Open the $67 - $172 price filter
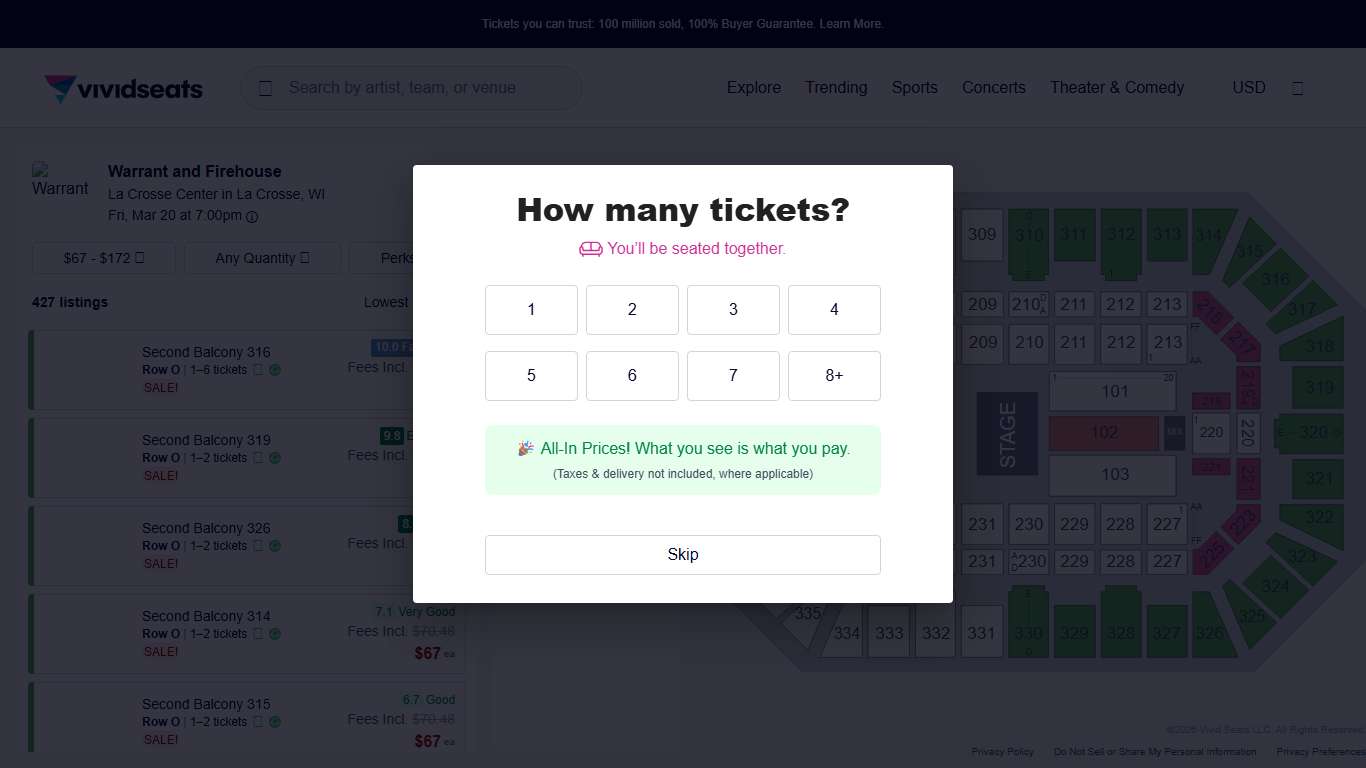Viewport: 1366px width, 768px height. [104, 258]
